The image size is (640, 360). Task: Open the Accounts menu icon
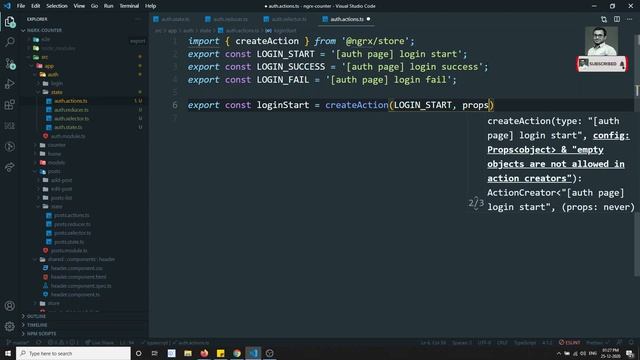tap(10, 306)
